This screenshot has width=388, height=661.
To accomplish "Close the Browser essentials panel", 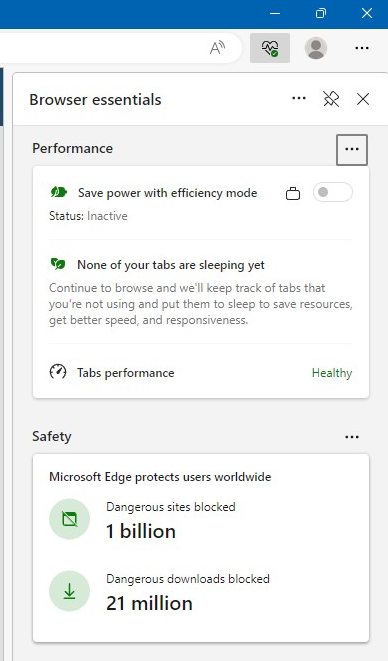I will coord(363,99).
